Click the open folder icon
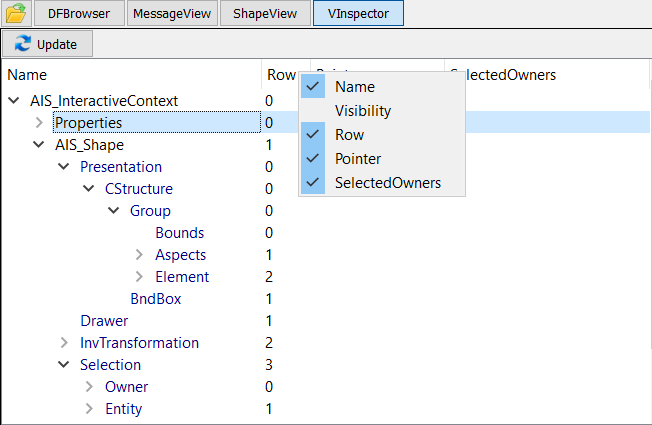Image resolution: width=652 pixels, height=425 pixels. pyautogui.click(x=16, y=13)
